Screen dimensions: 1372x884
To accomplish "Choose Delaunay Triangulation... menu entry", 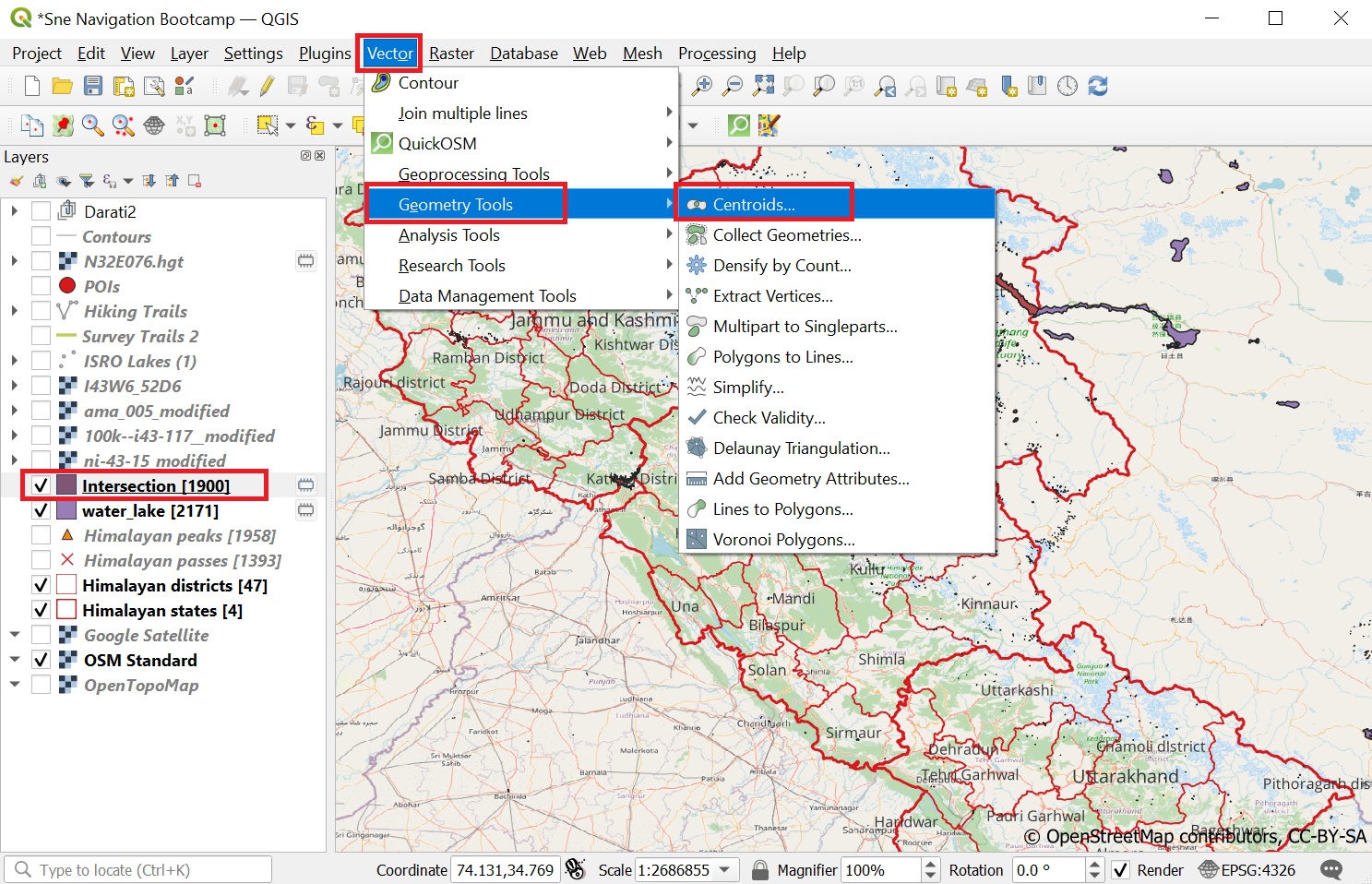I will 838,448.
